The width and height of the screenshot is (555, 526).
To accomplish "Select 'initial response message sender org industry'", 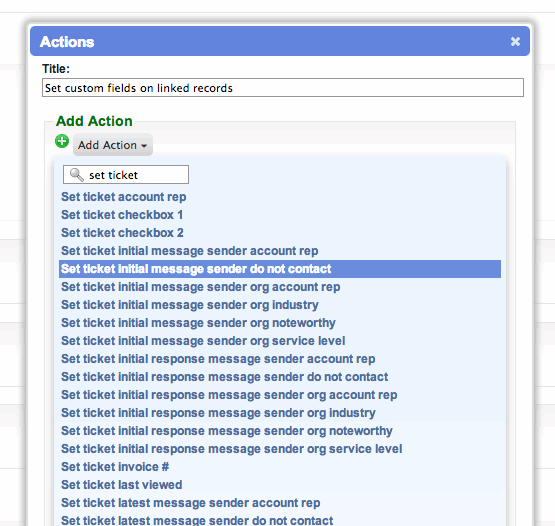I will tap(218, 413).
